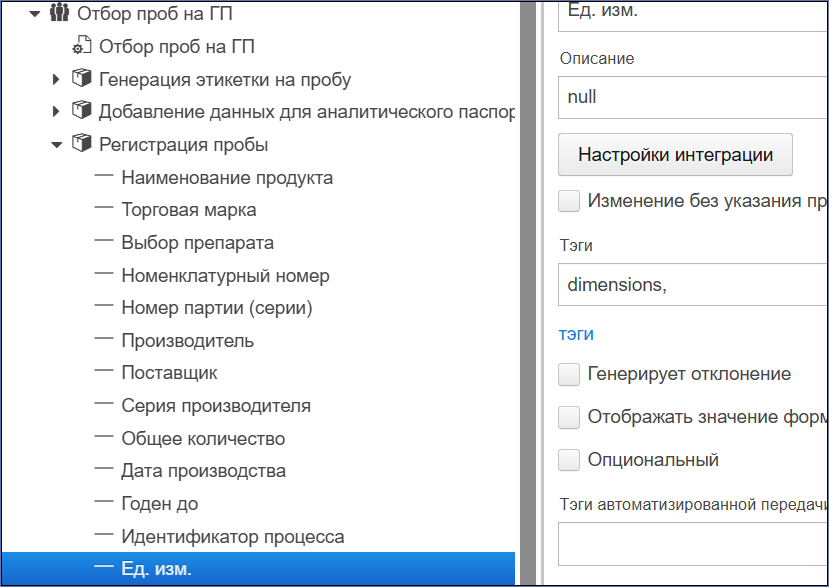Open Номер партии (серии) item
This screenshot has width=829, height=587.
(217, 308)
